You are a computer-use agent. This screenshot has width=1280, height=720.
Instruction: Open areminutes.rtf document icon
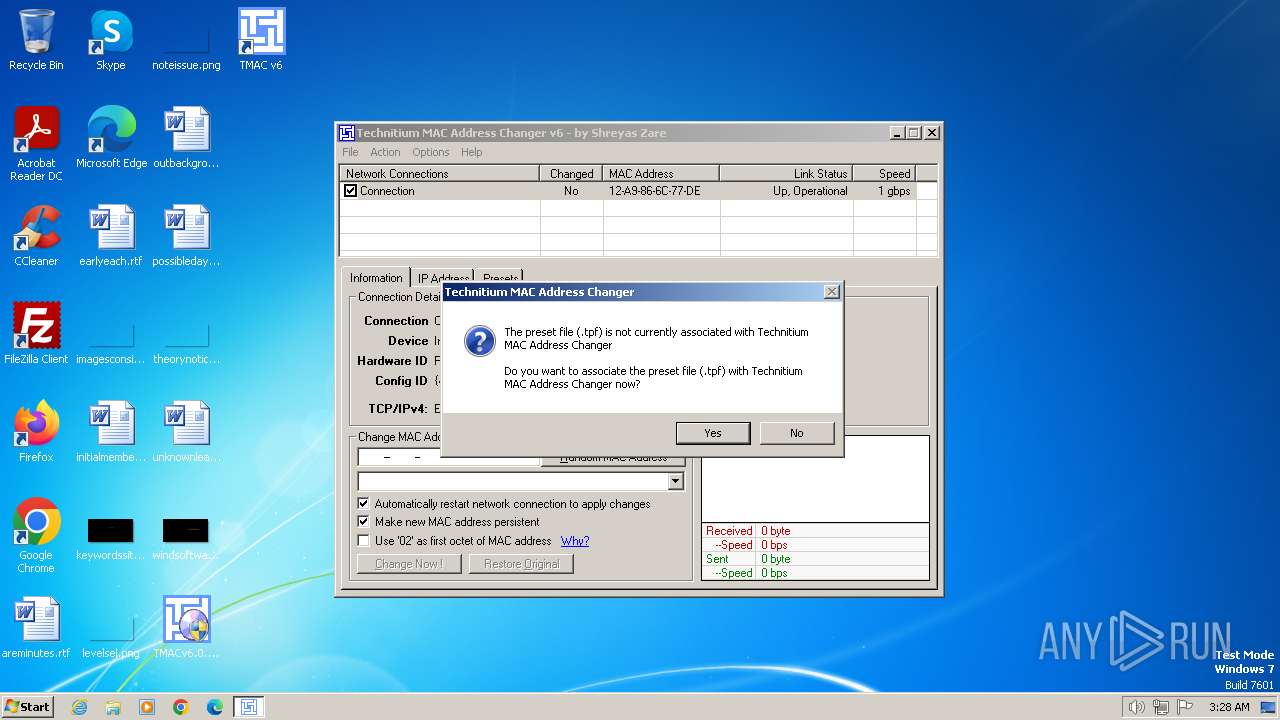(36, 628)
